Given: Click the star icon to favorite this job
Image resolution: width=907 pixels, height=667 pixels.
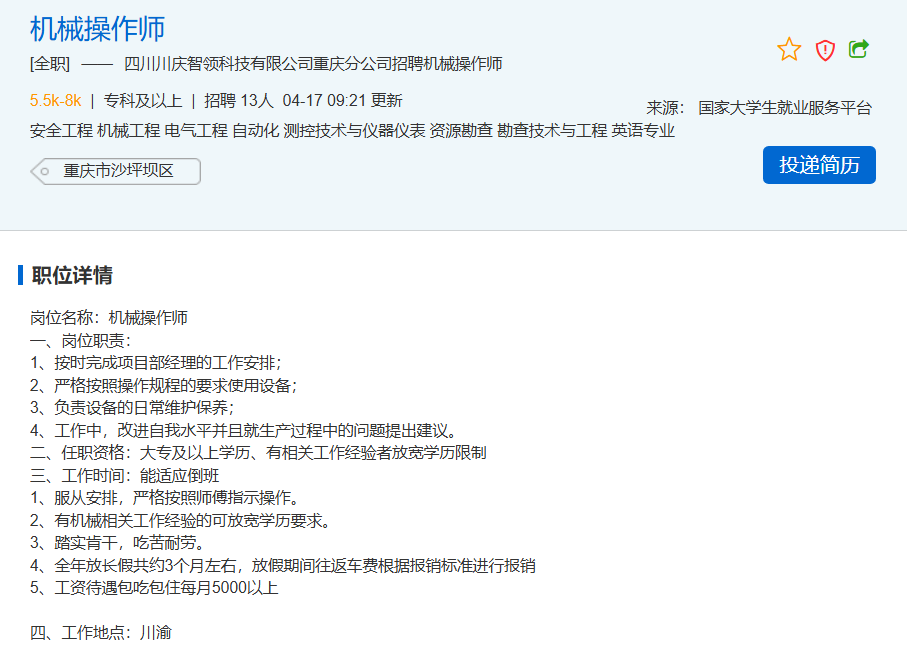Looking at the screenshot, I should 789,50.
